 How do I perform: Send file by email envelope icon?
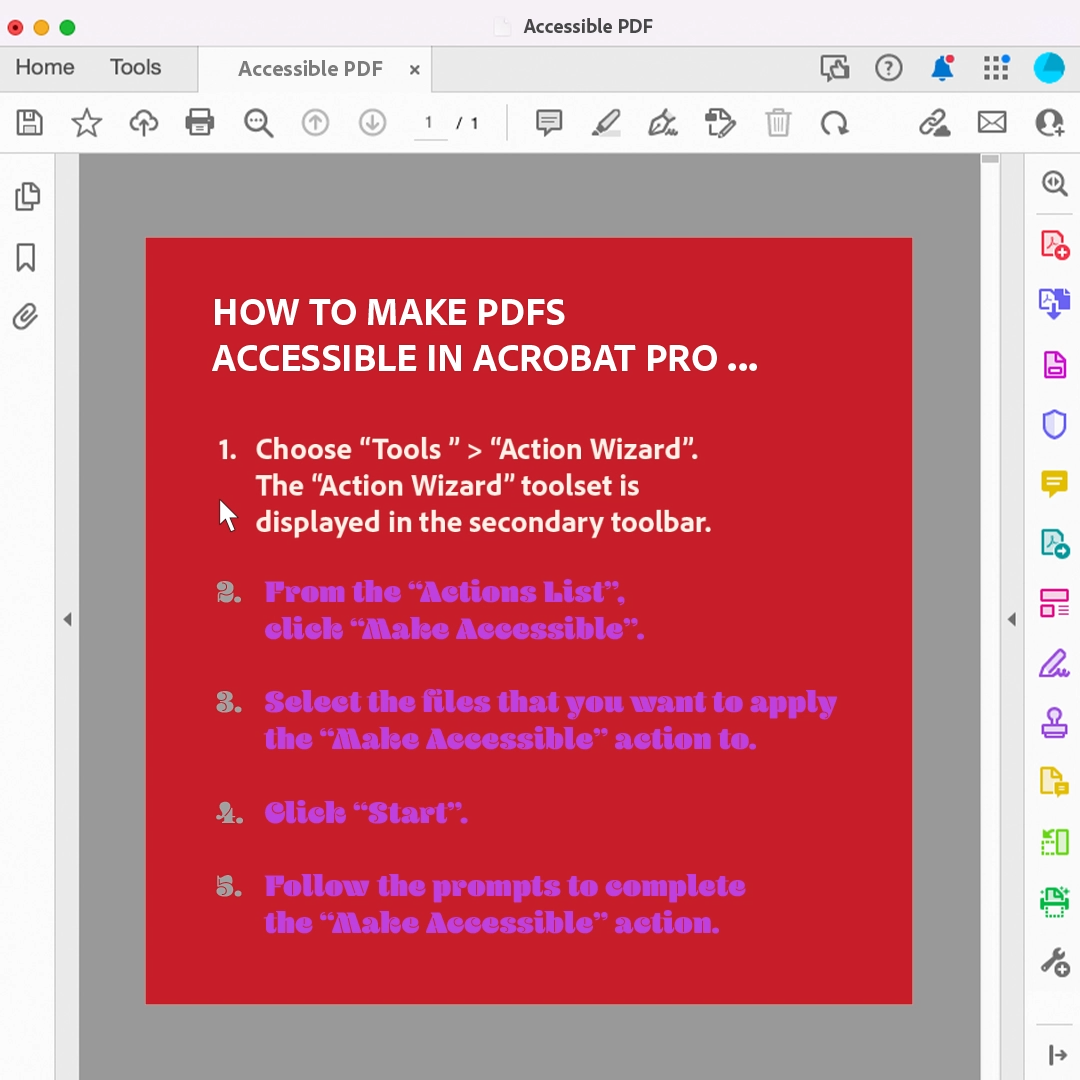[x=991, y=123]
